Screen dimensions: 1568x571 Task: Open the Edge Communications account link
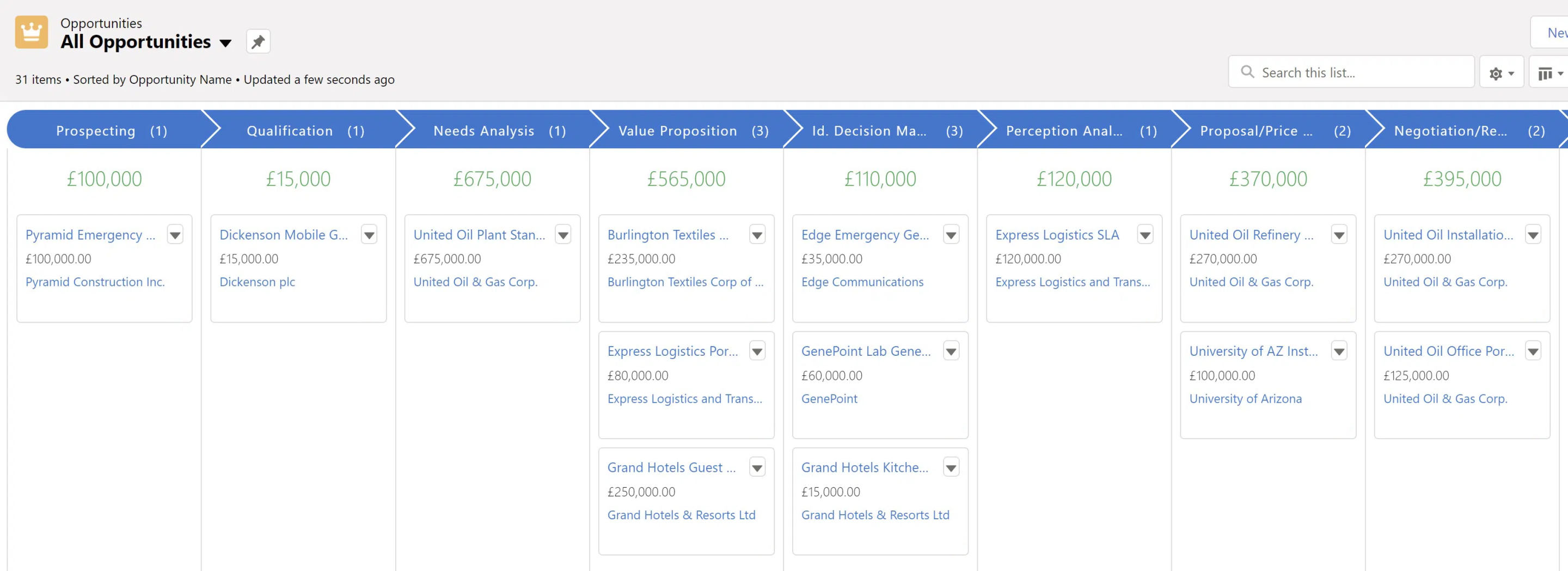point(861,282)
